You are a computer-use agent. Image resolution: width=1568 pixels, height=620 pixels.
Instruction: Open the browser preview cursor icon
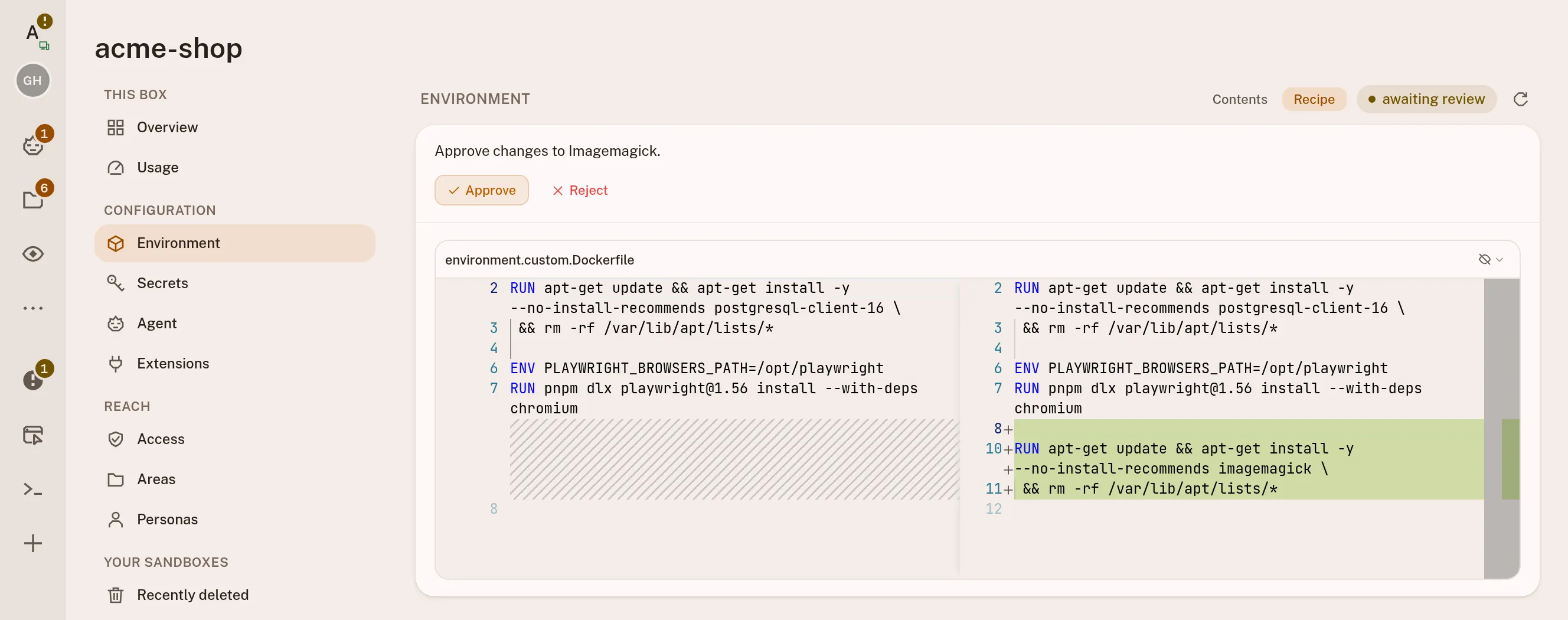point(34,435)
